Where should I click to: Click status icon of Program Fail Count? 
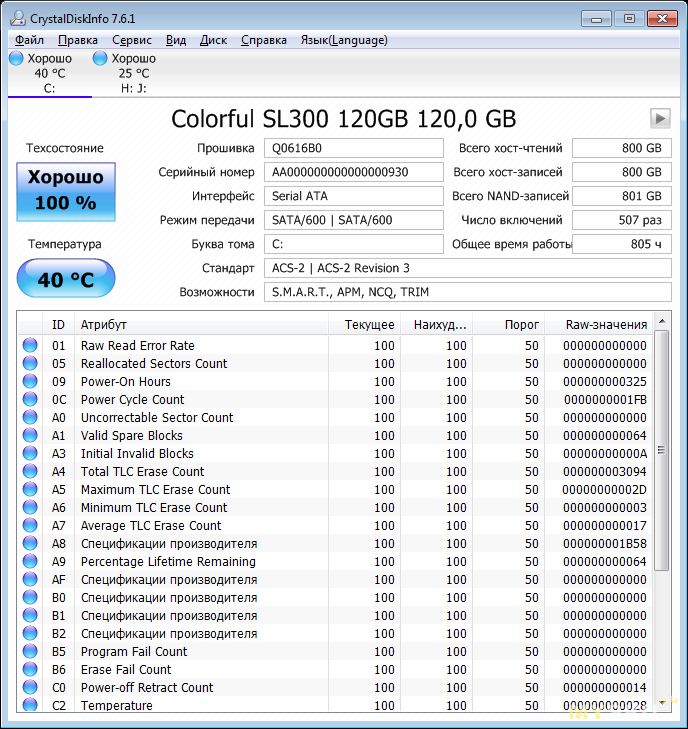30,651
